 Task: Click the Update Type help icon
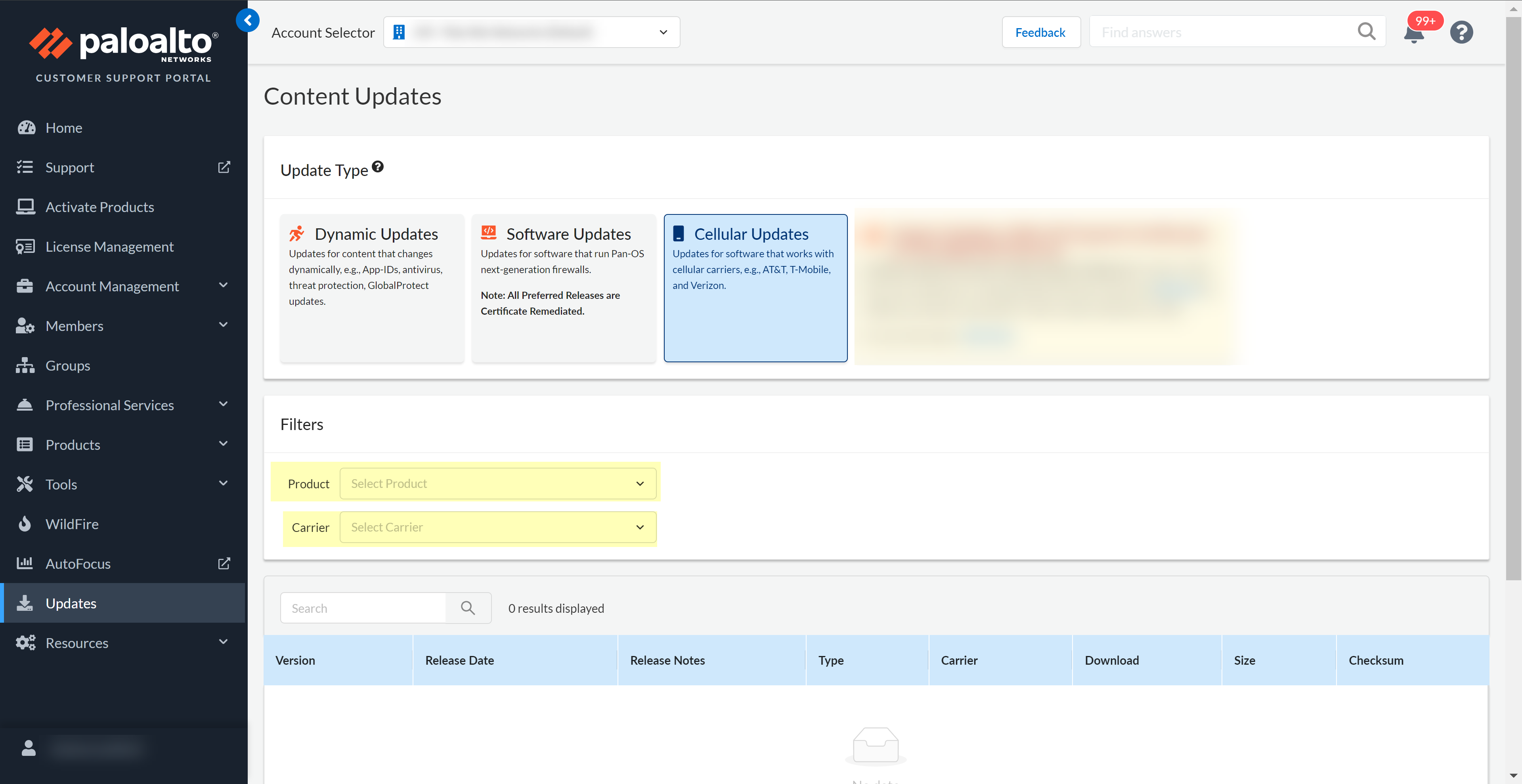point(378,167)
